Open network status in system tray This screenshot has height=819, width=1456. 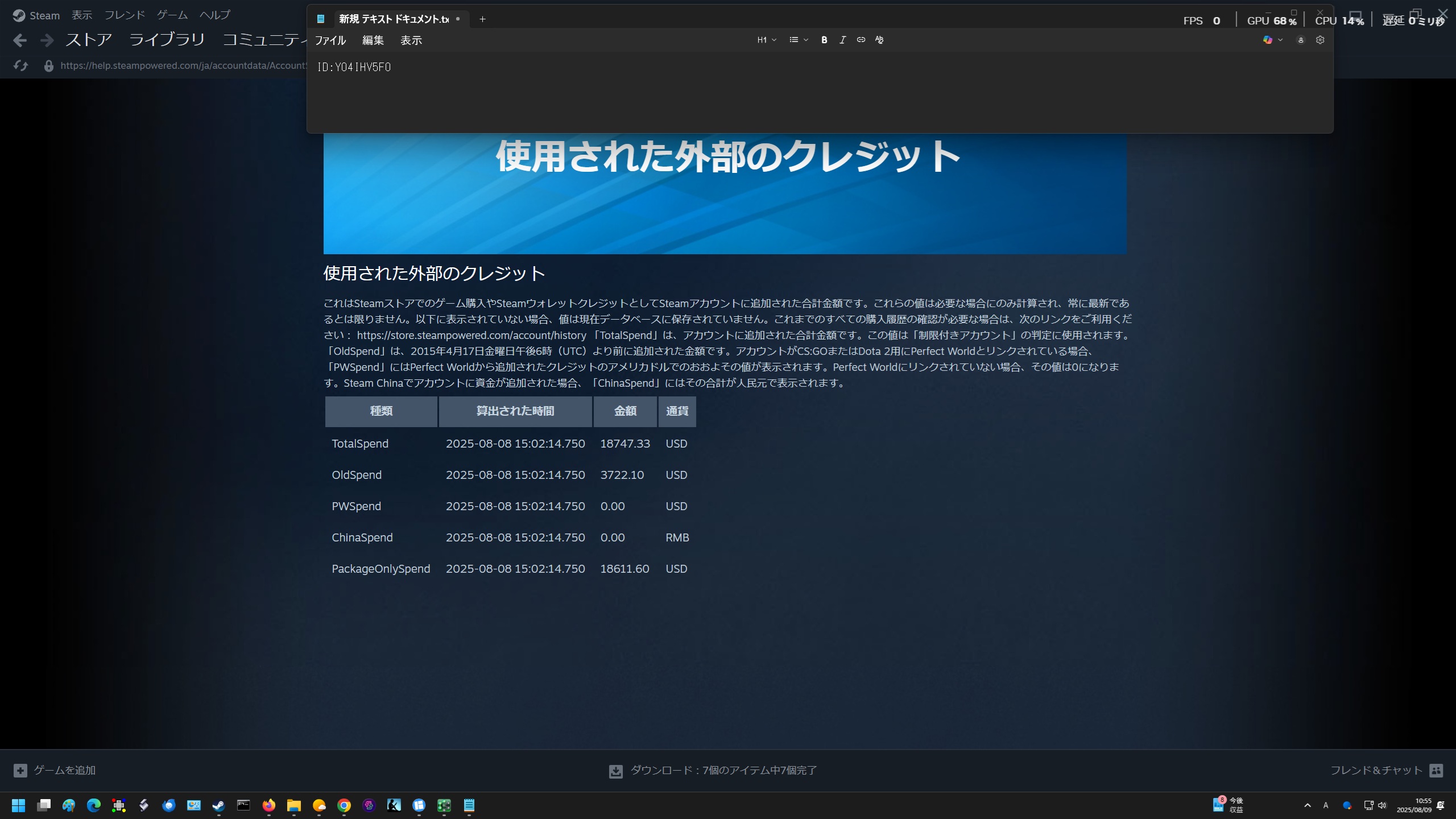click(1368, 805)
